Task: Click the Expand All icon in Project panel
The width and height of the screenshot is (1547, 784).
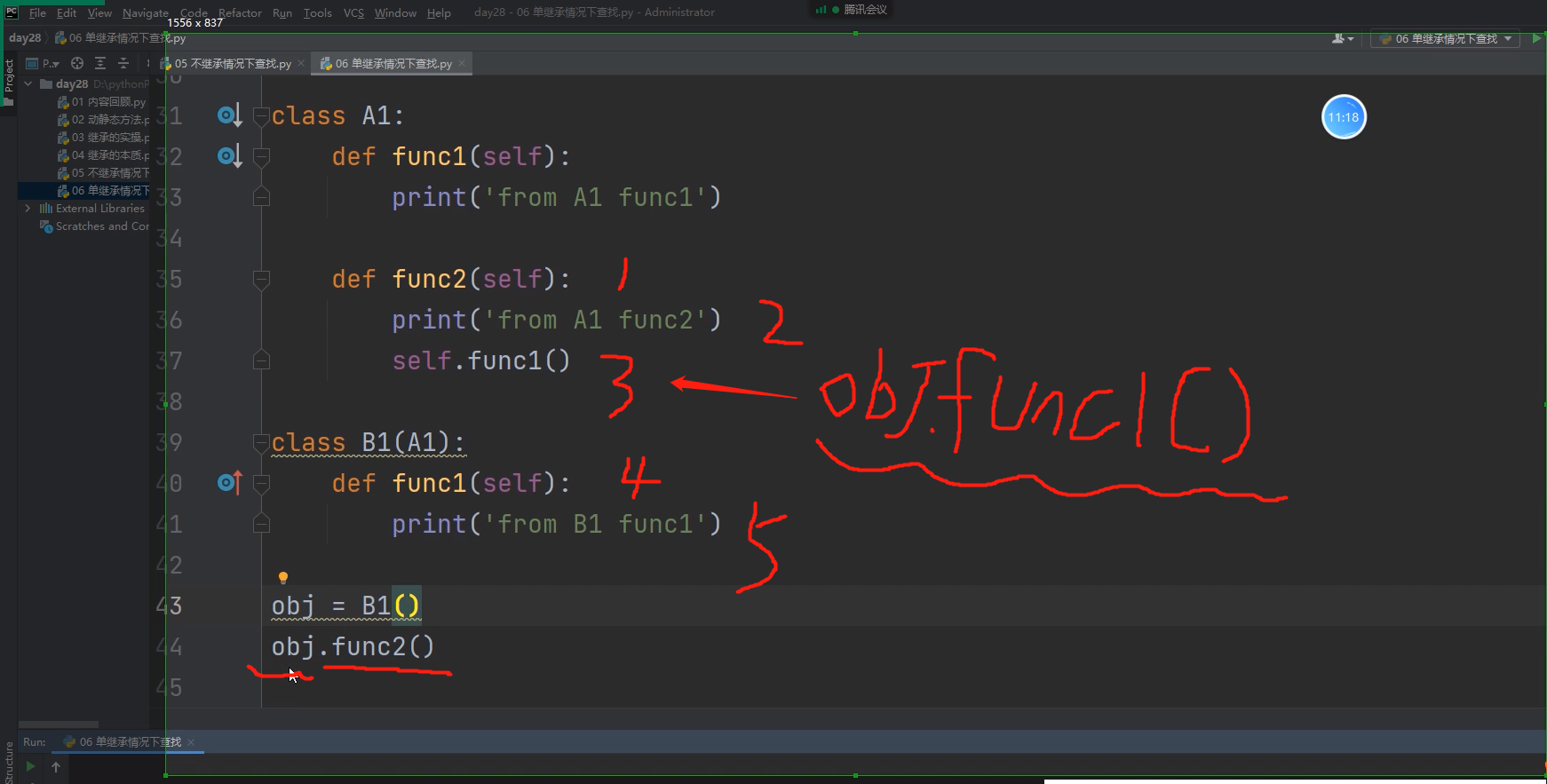Action: tap(100, 63)
